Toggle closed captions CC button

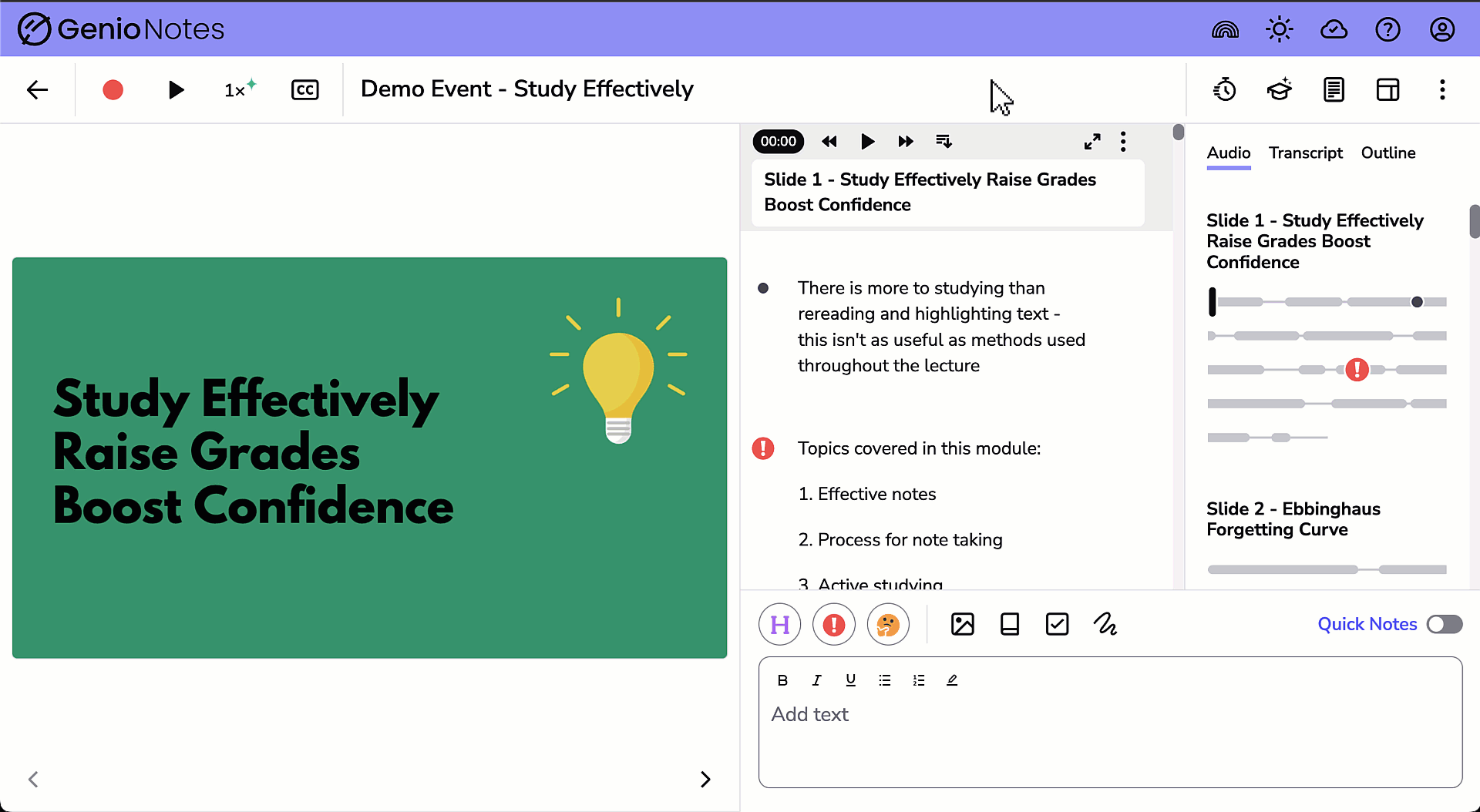(305, 90)
